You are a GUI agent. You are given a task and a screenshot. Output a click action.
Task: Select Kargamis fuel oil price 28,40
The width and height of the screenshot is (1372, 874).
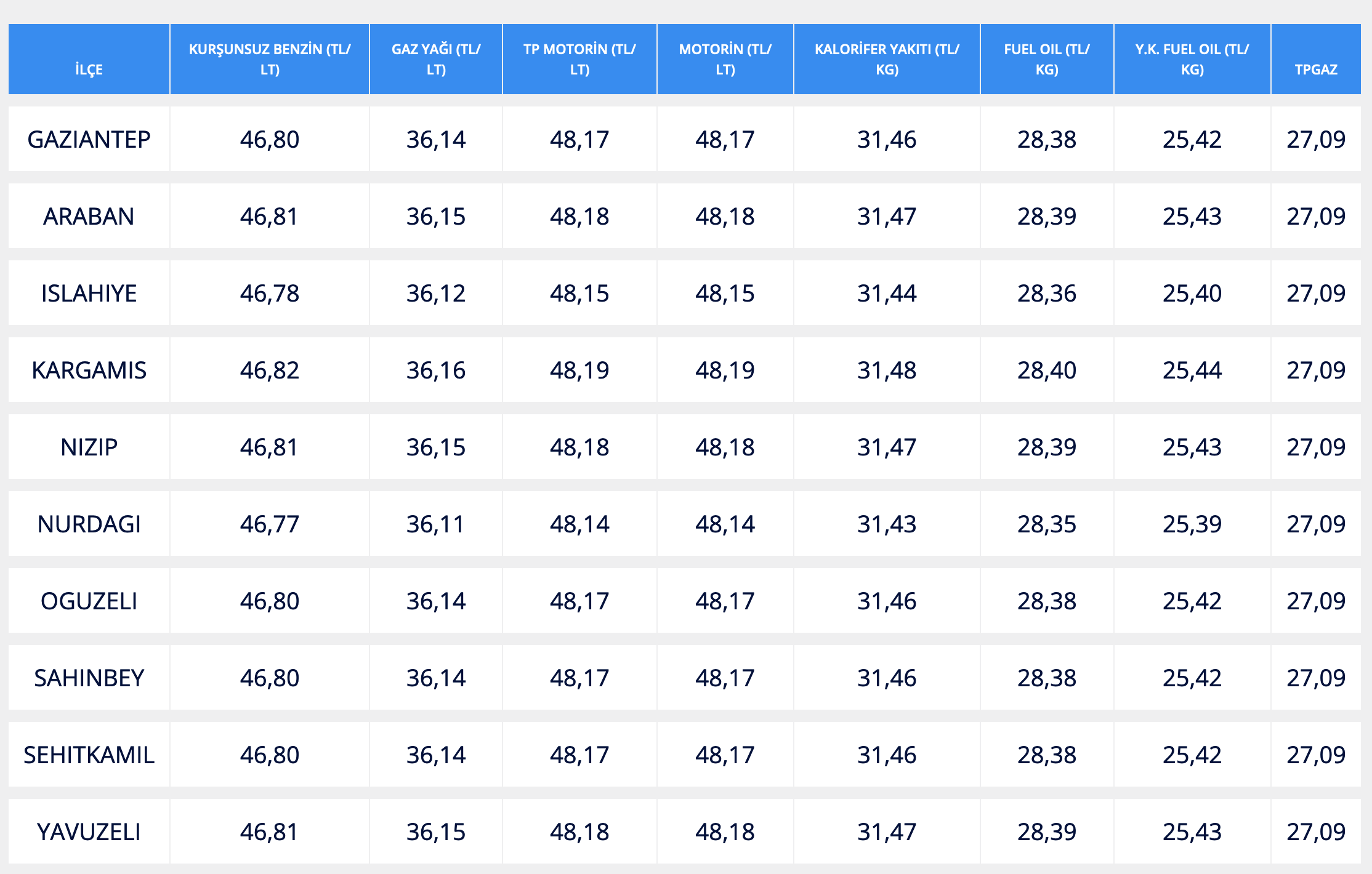pyautogui.click(x=1047, y=371)
